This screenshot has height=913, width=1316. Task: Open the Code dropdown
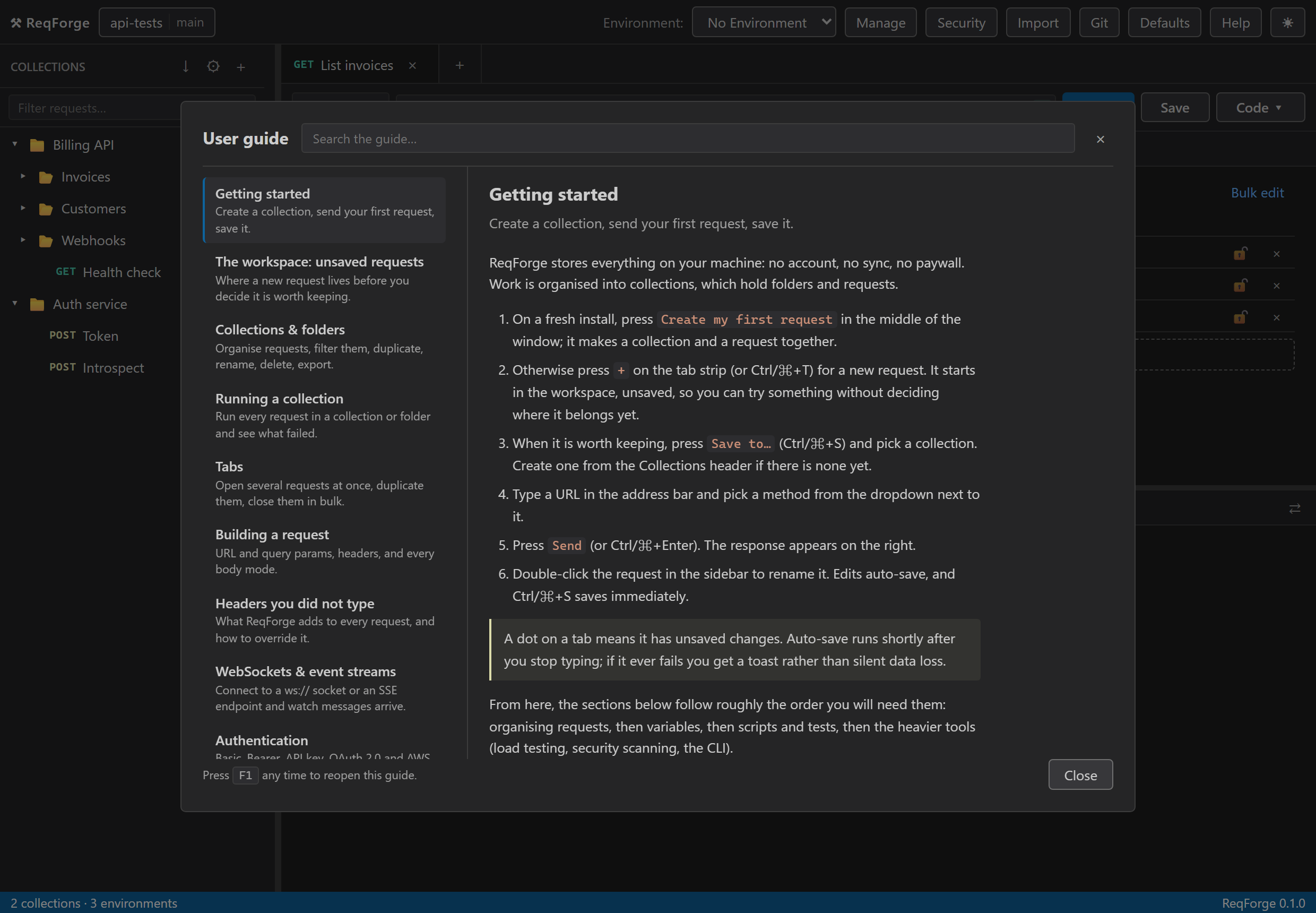point(1260,108)
